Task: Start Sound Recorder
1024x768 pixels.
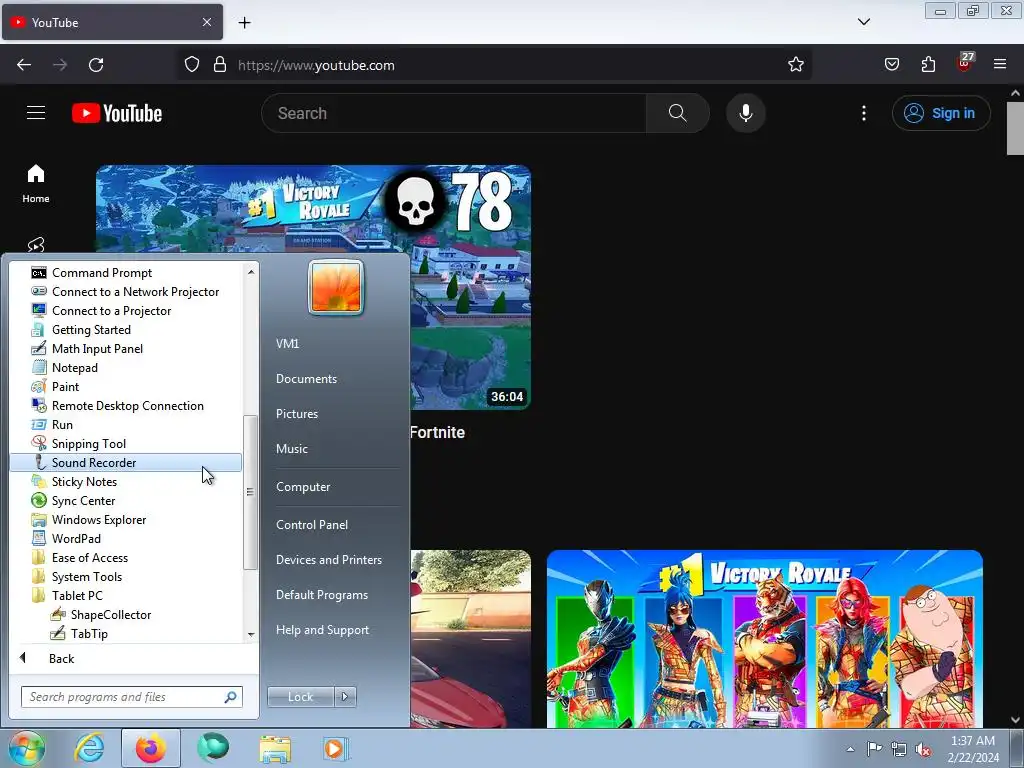Action: 125,462
